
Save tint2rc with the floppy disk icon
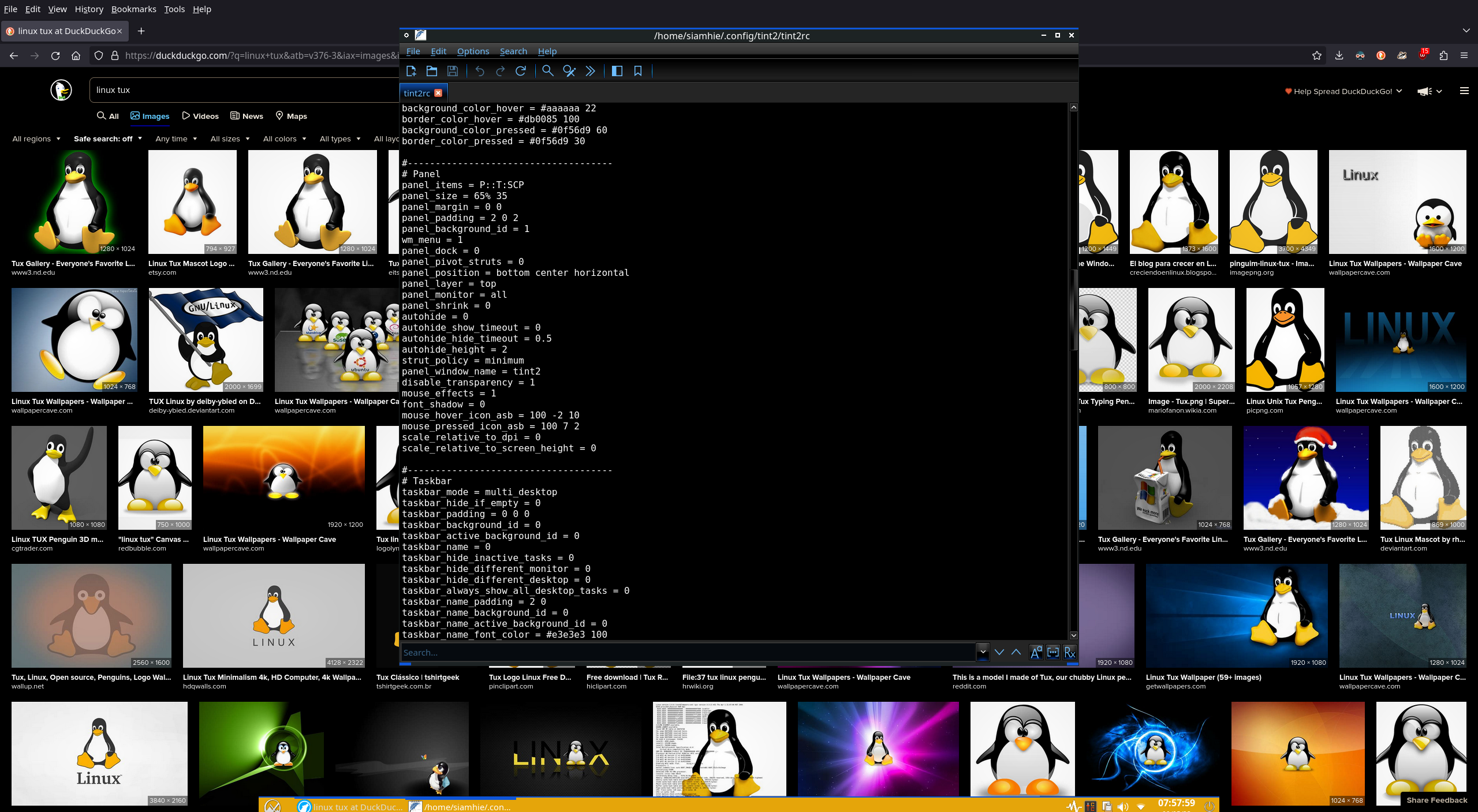click(x=453, y=71)
